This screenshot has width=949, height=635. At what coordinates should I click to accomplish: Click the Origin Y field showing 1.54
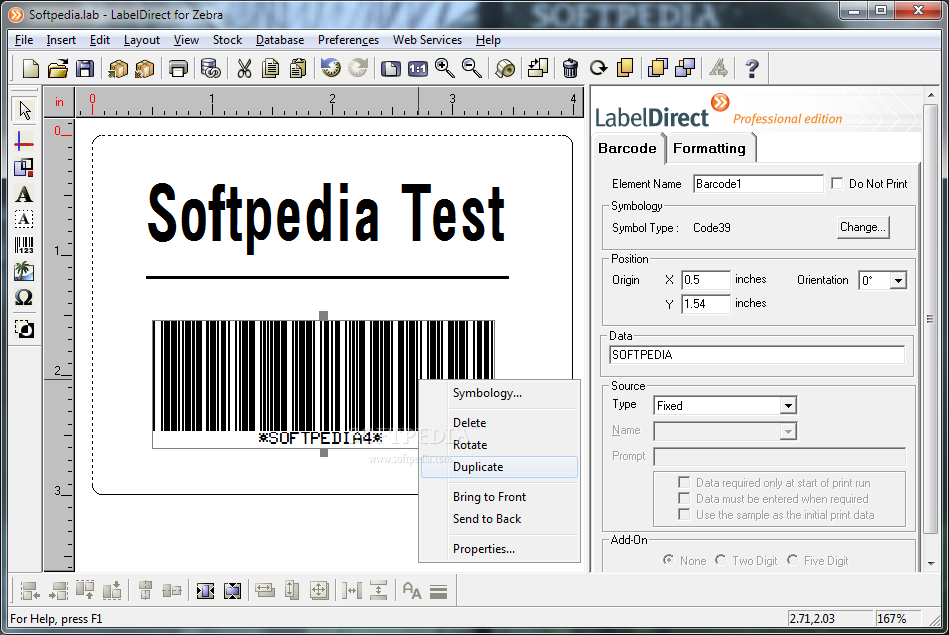(706, 303)
